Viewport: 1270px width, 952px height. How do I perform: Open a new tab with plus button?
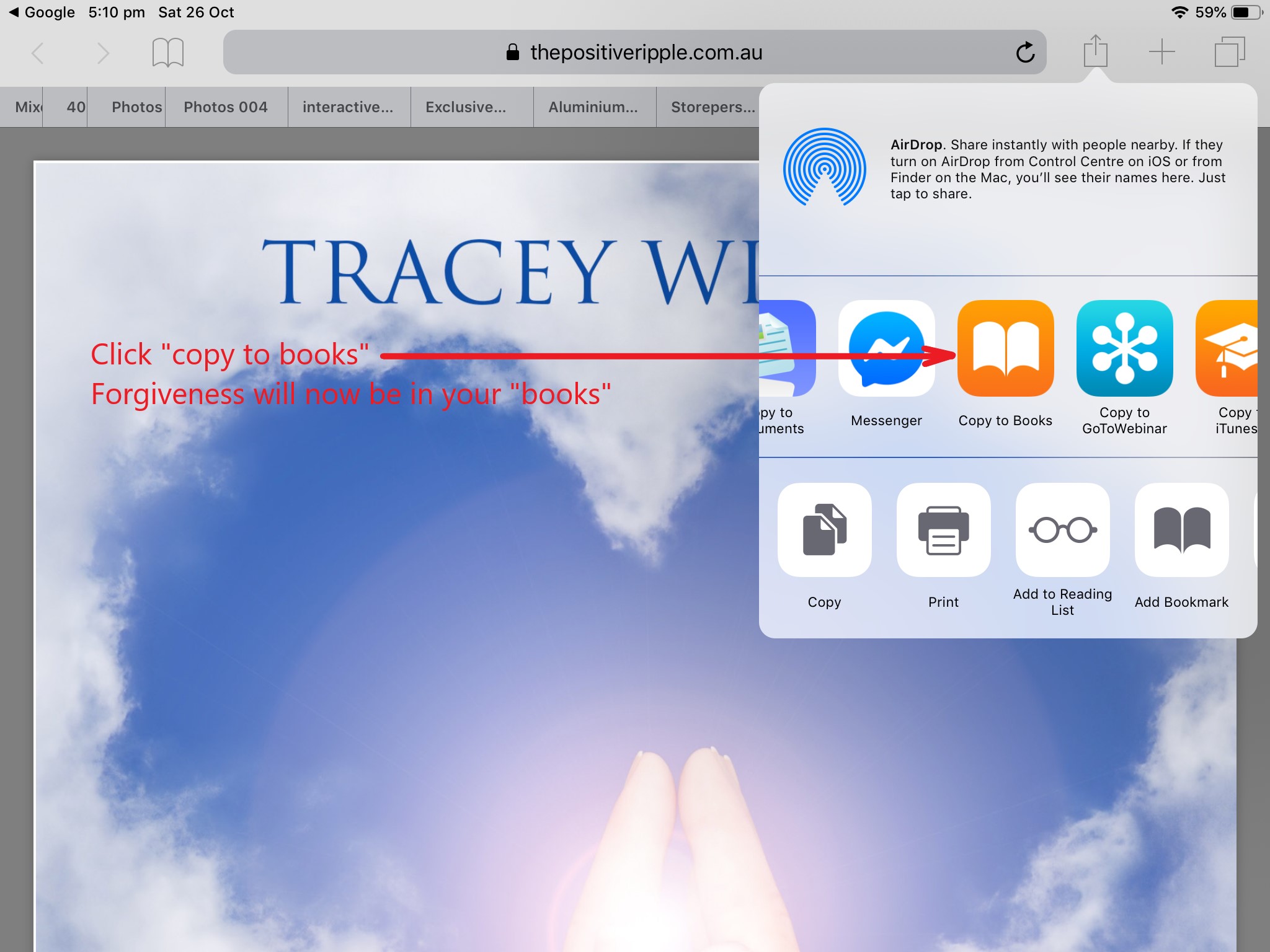[1161, 52]
